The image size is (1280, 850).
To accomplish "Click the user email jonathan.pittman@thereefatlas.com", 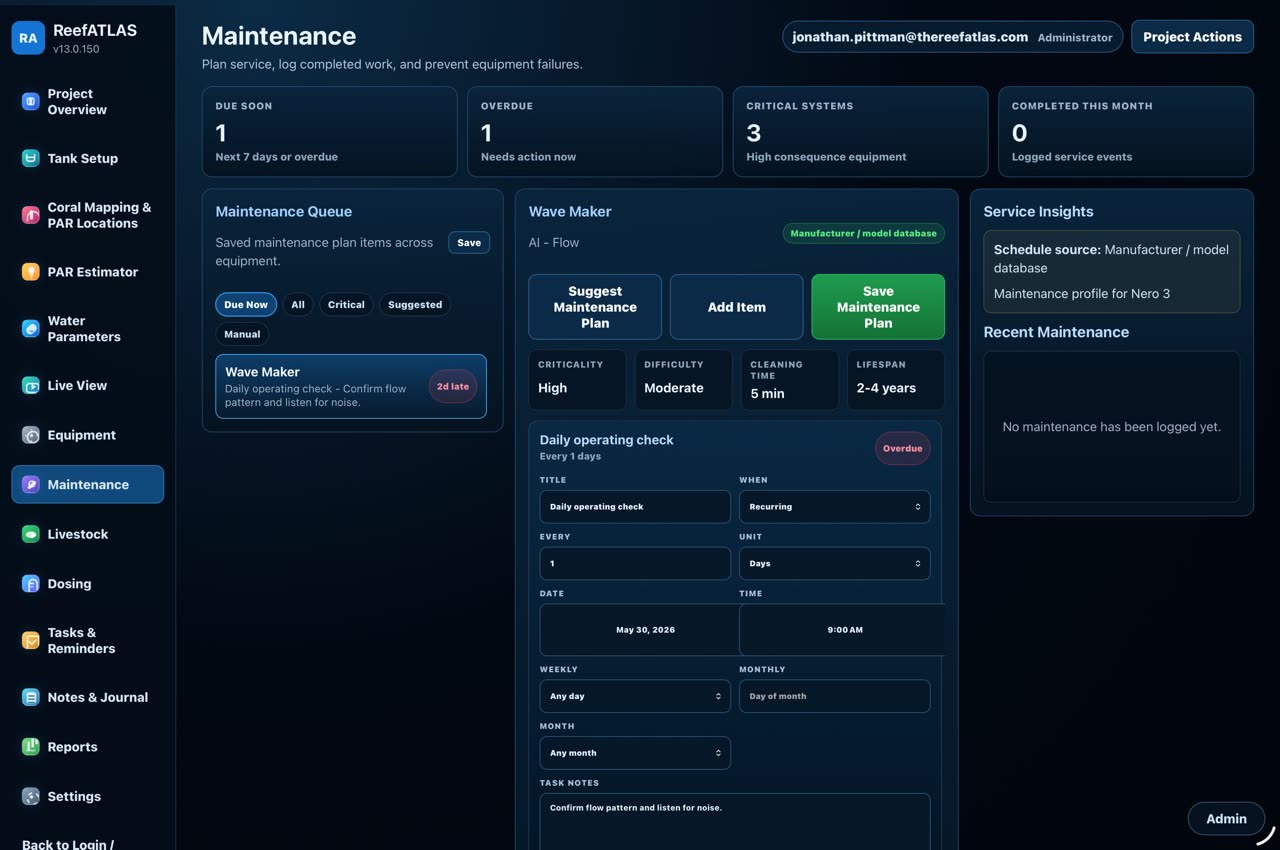I will 910,37.
